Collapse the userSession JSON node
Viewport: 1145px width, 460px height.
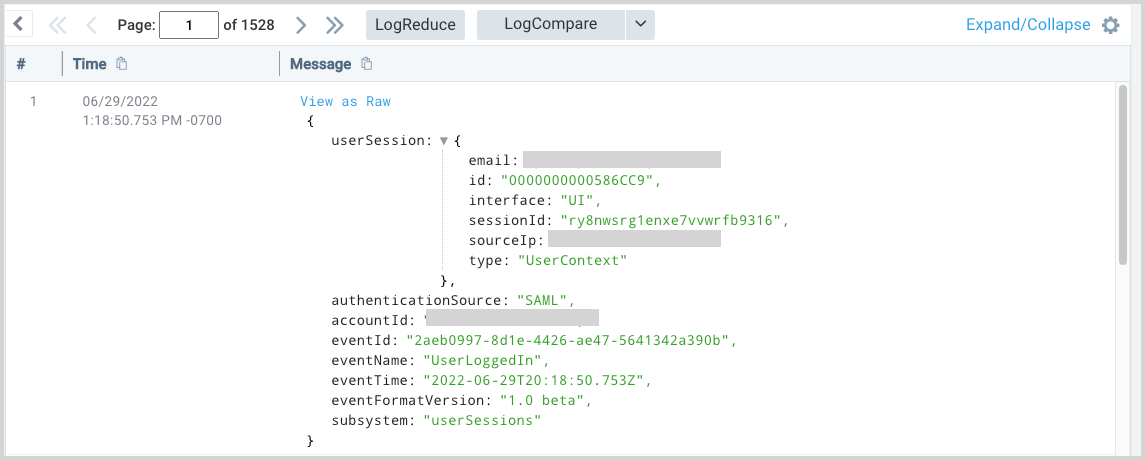(444, 141)
